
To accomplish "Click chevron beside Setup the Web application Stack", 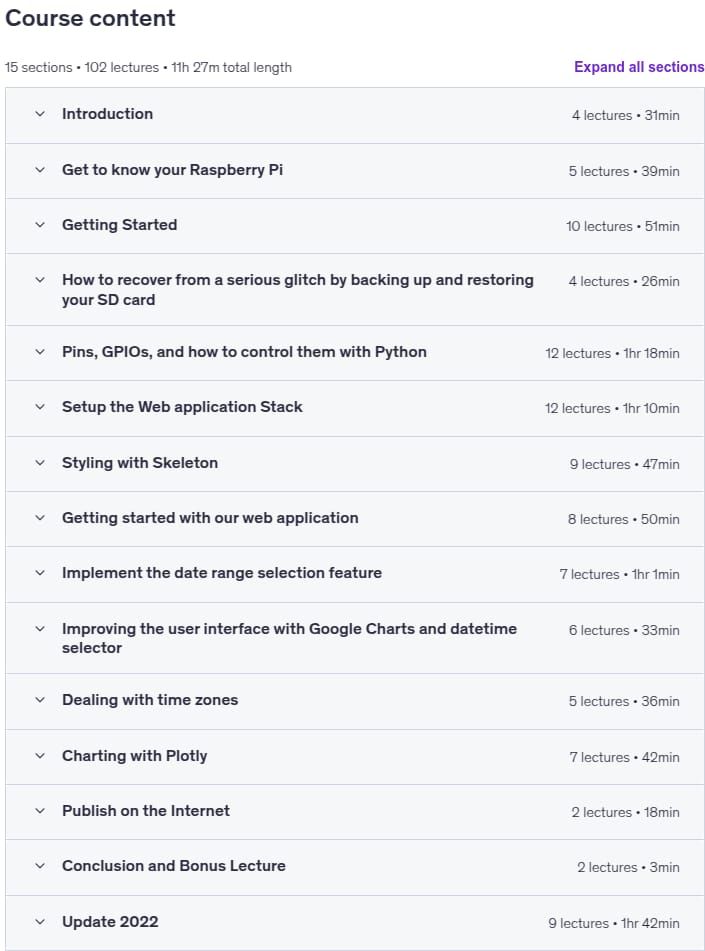I will coord(40,407).
